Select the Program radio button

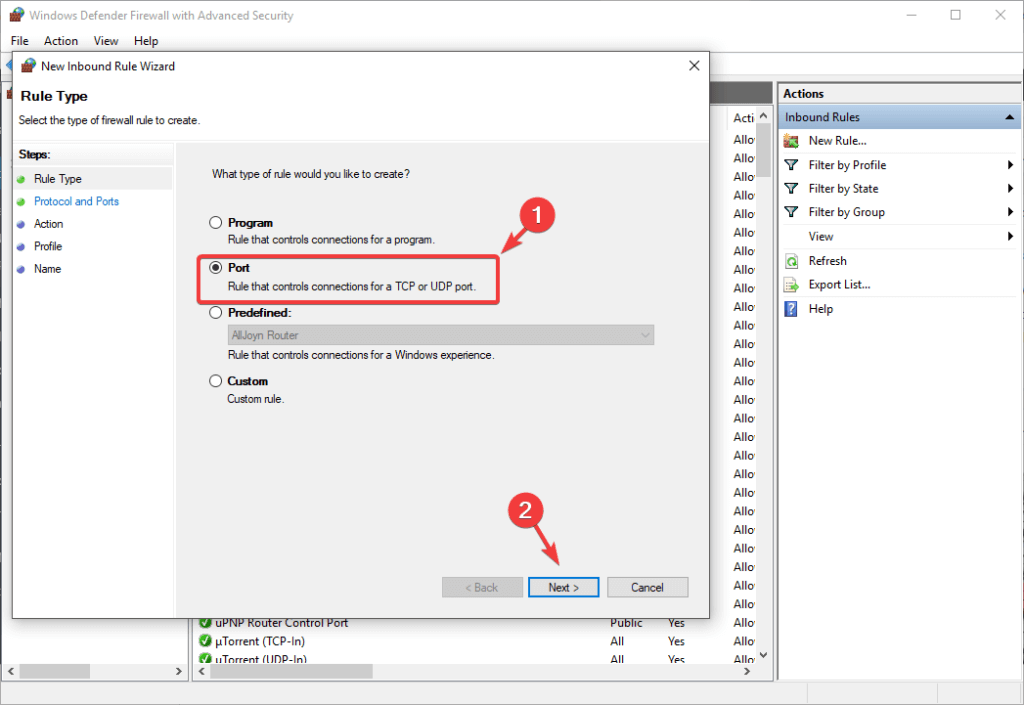pyautogui.click(x=215, y=223)
